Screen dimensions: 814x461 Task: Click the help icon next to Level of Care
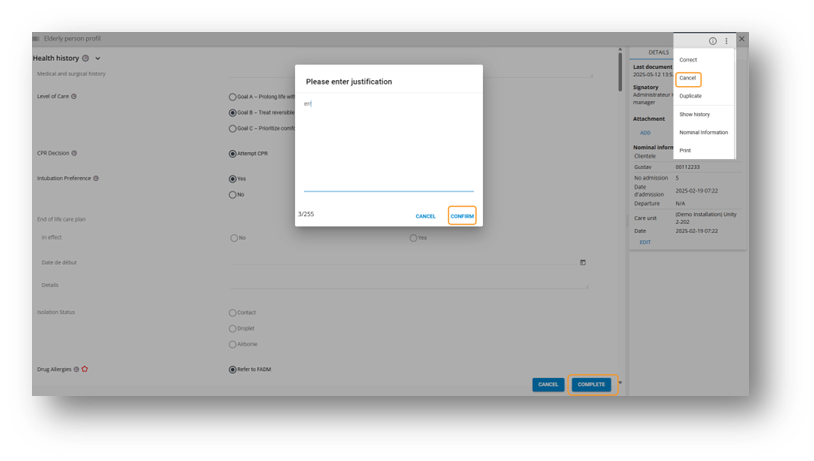74,97
